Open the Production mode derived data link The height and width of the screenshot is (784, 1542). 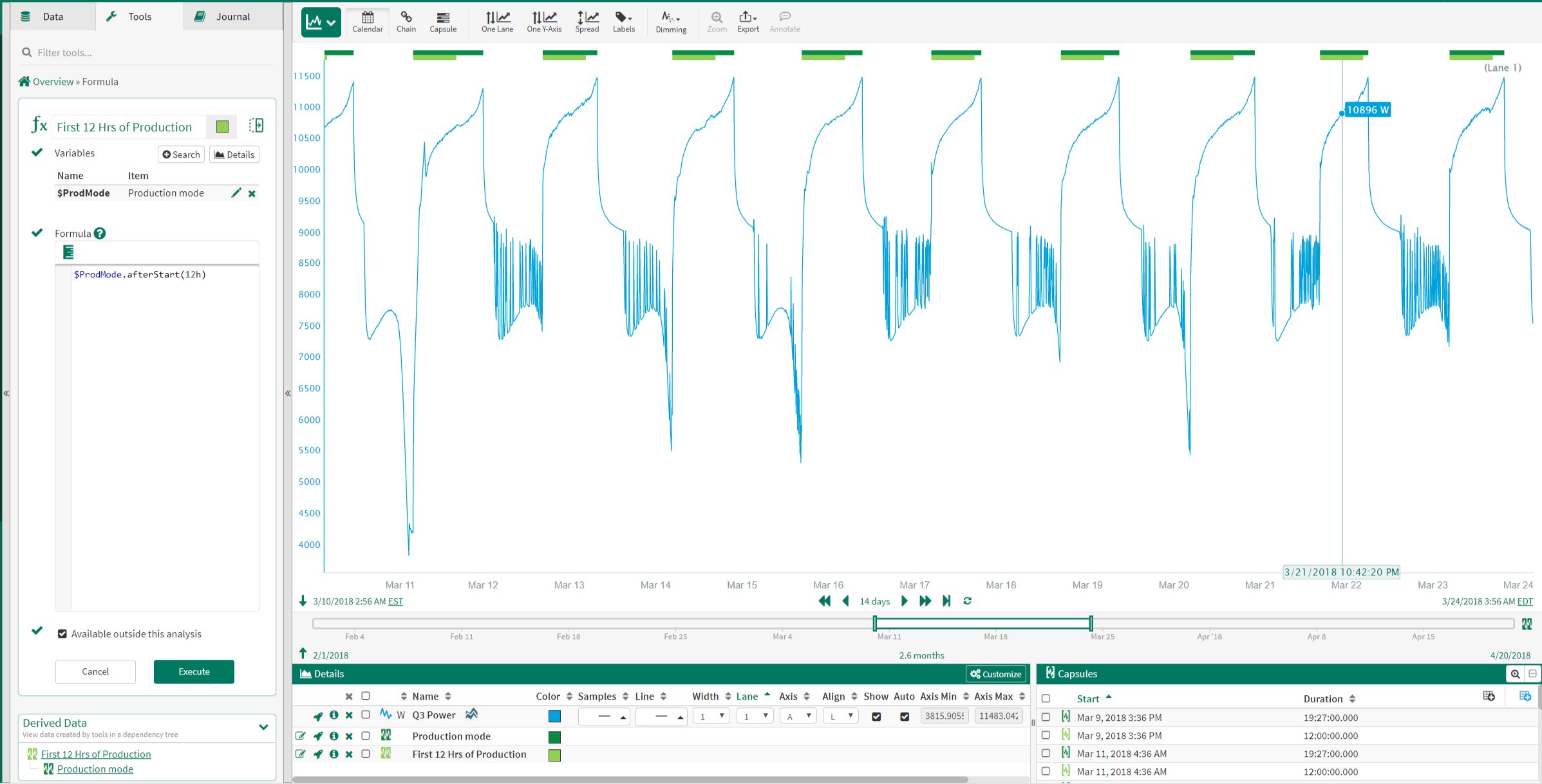pos(95,769)
